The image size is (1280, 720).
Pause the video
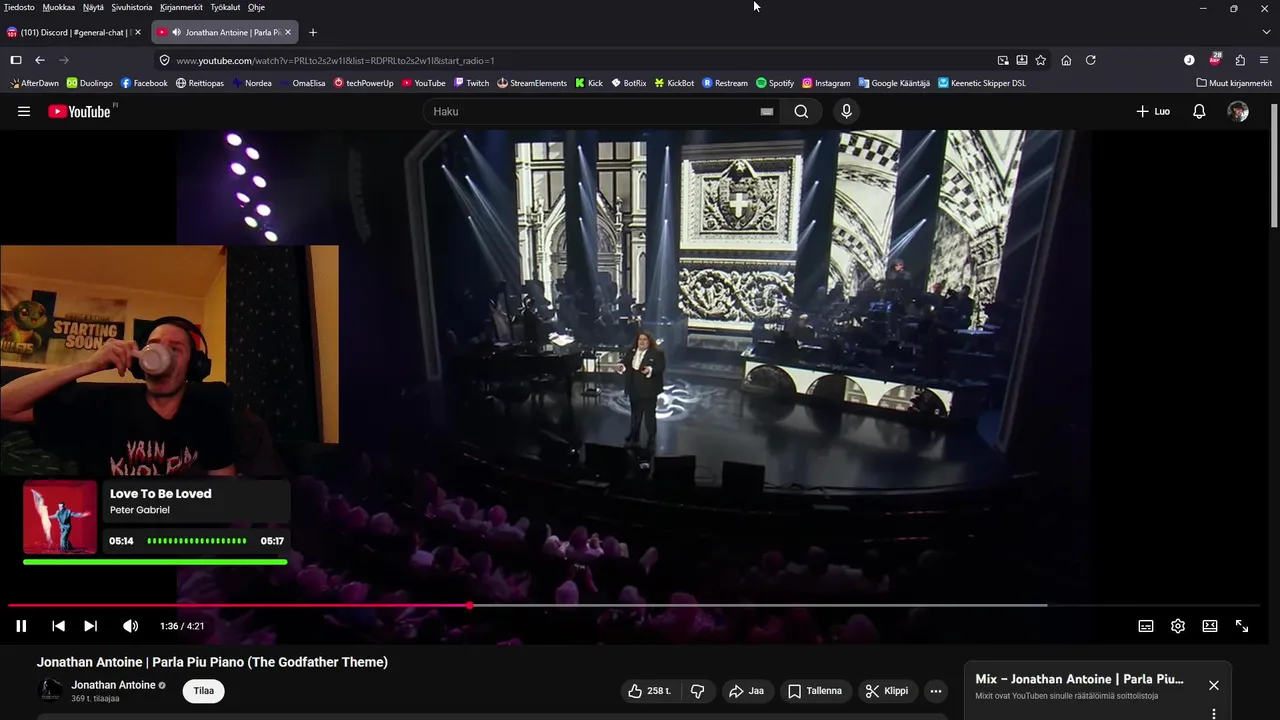point(21,626)
